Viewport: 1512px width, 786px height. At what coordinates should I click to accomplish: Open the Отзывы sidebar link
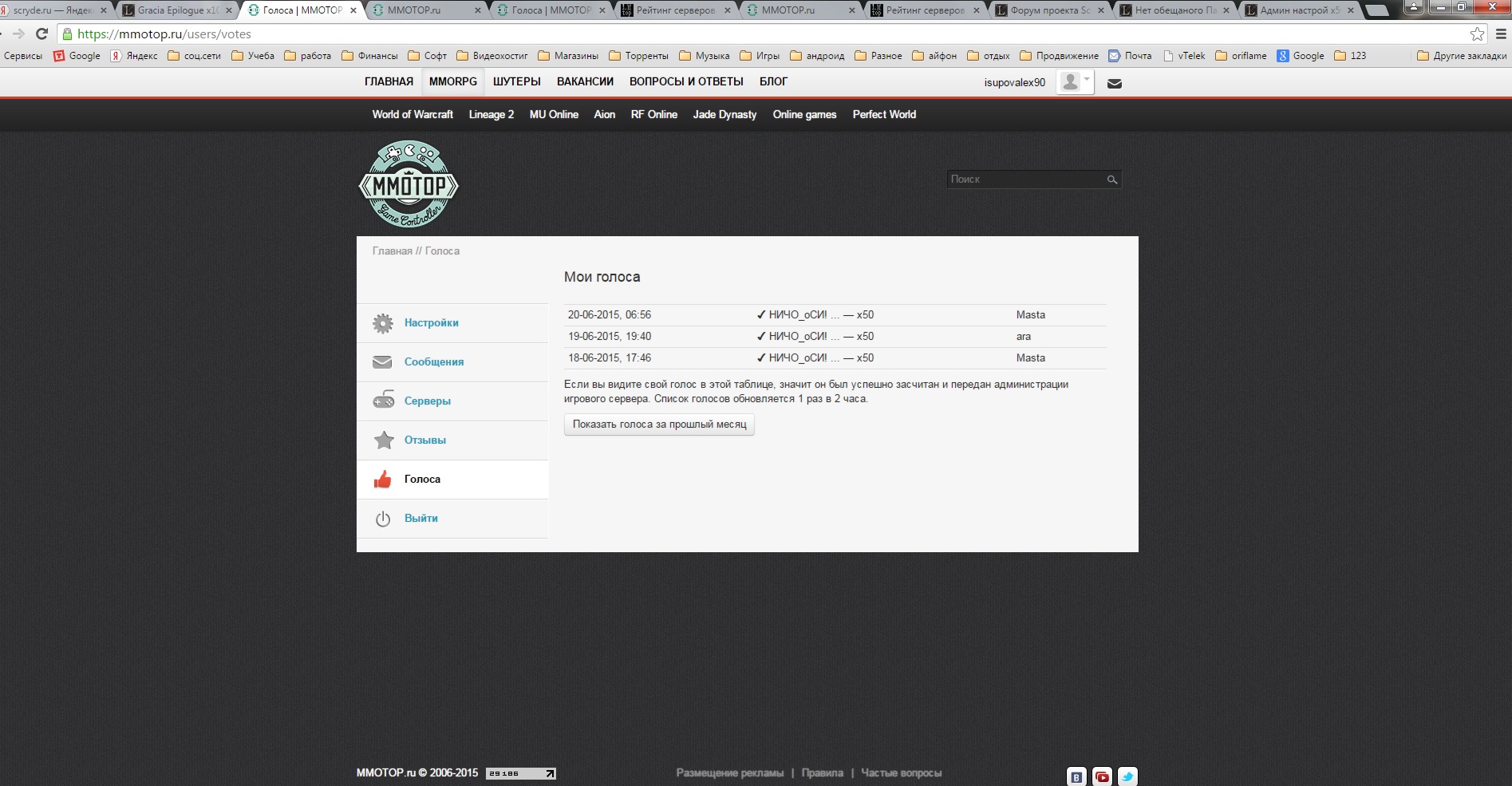point(424,440)
